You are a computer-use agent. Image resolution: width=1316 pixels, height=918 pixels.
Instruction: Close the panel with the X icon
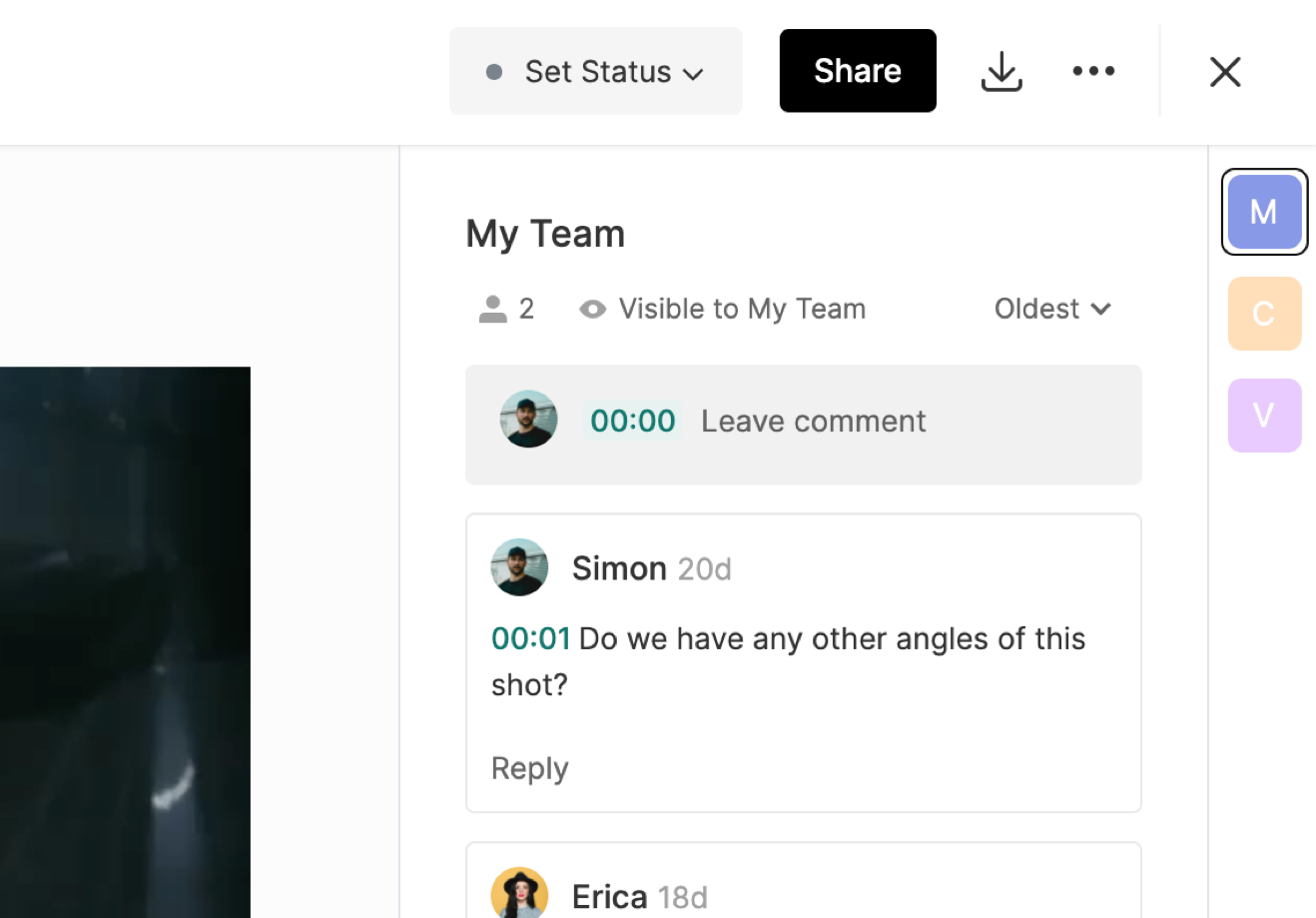(1225, 72)
